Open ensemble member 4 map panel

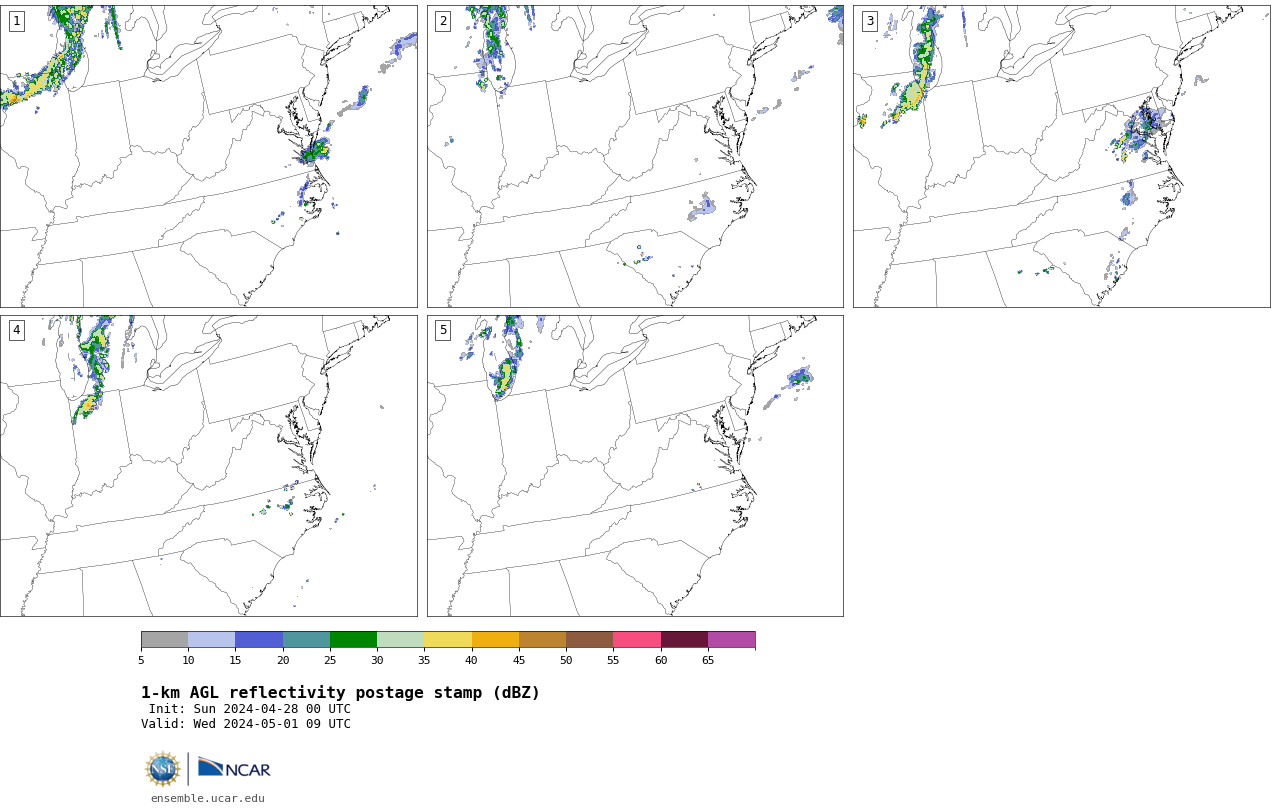pyautogui.click(x=208, y=466)
